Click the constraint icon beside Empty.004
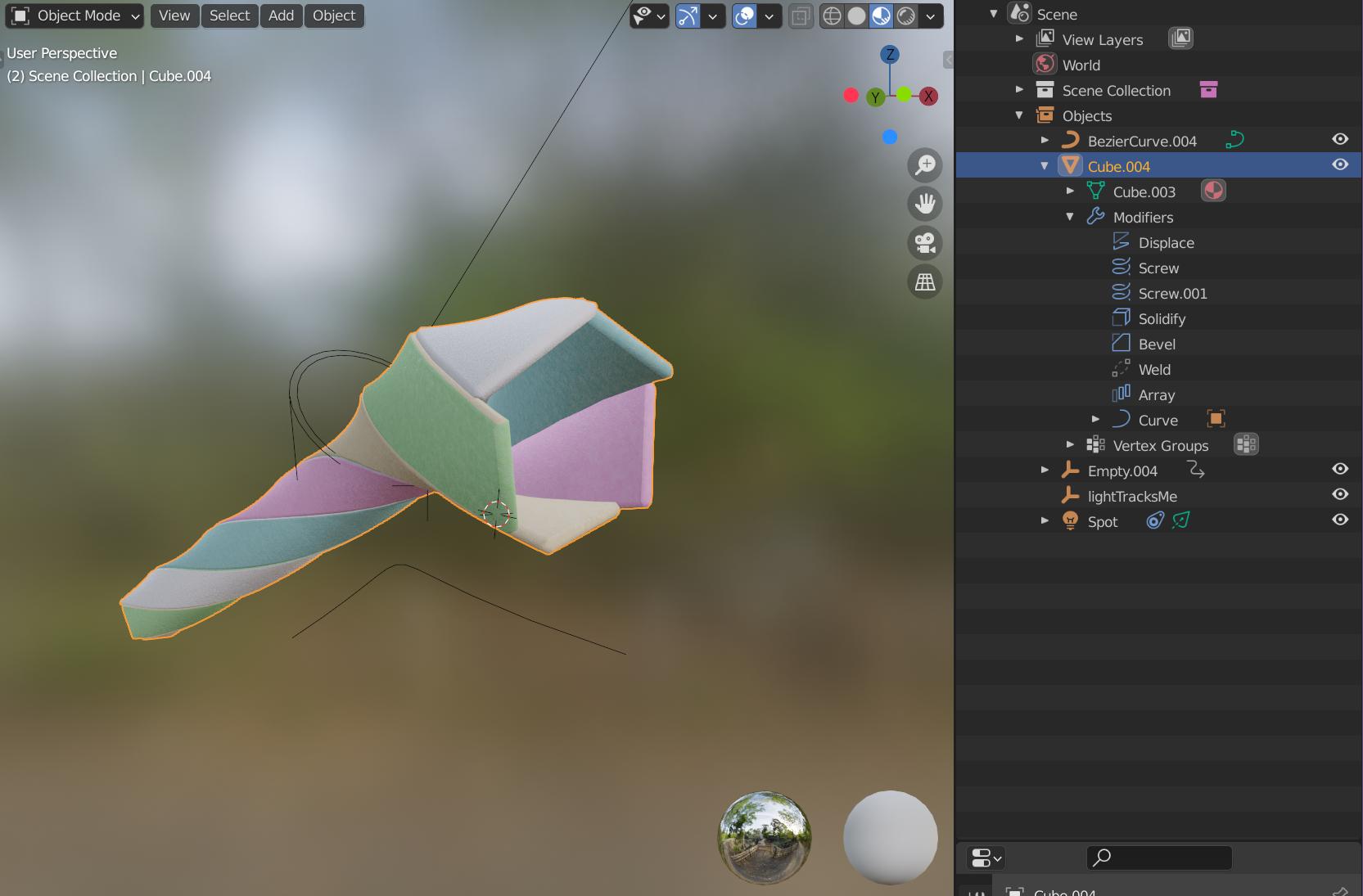Screen dimensions: 1363x896 point(1196,470)
